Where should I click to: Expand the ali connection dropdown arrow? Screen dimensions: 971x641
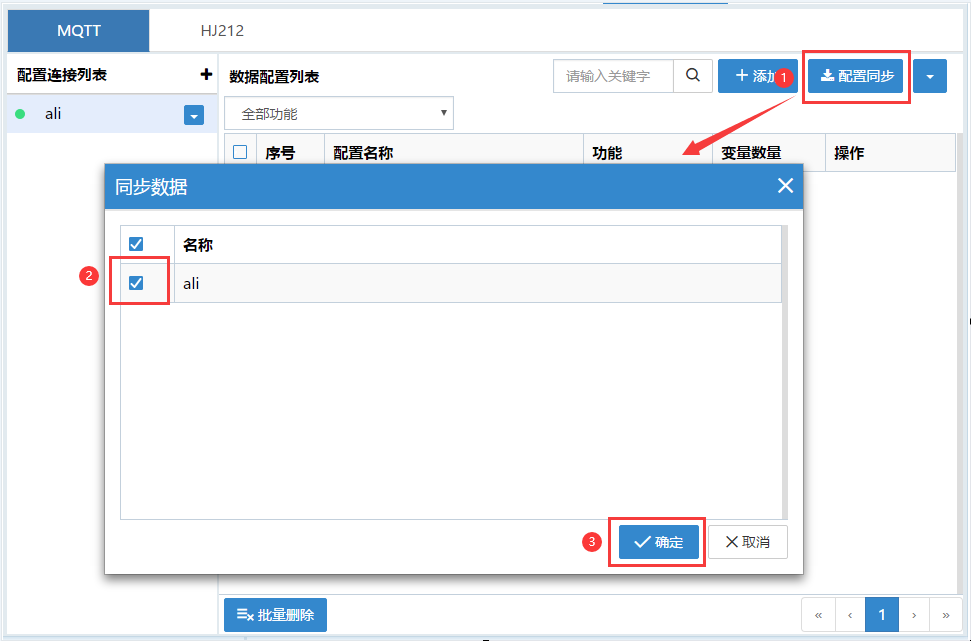[194, 115]
